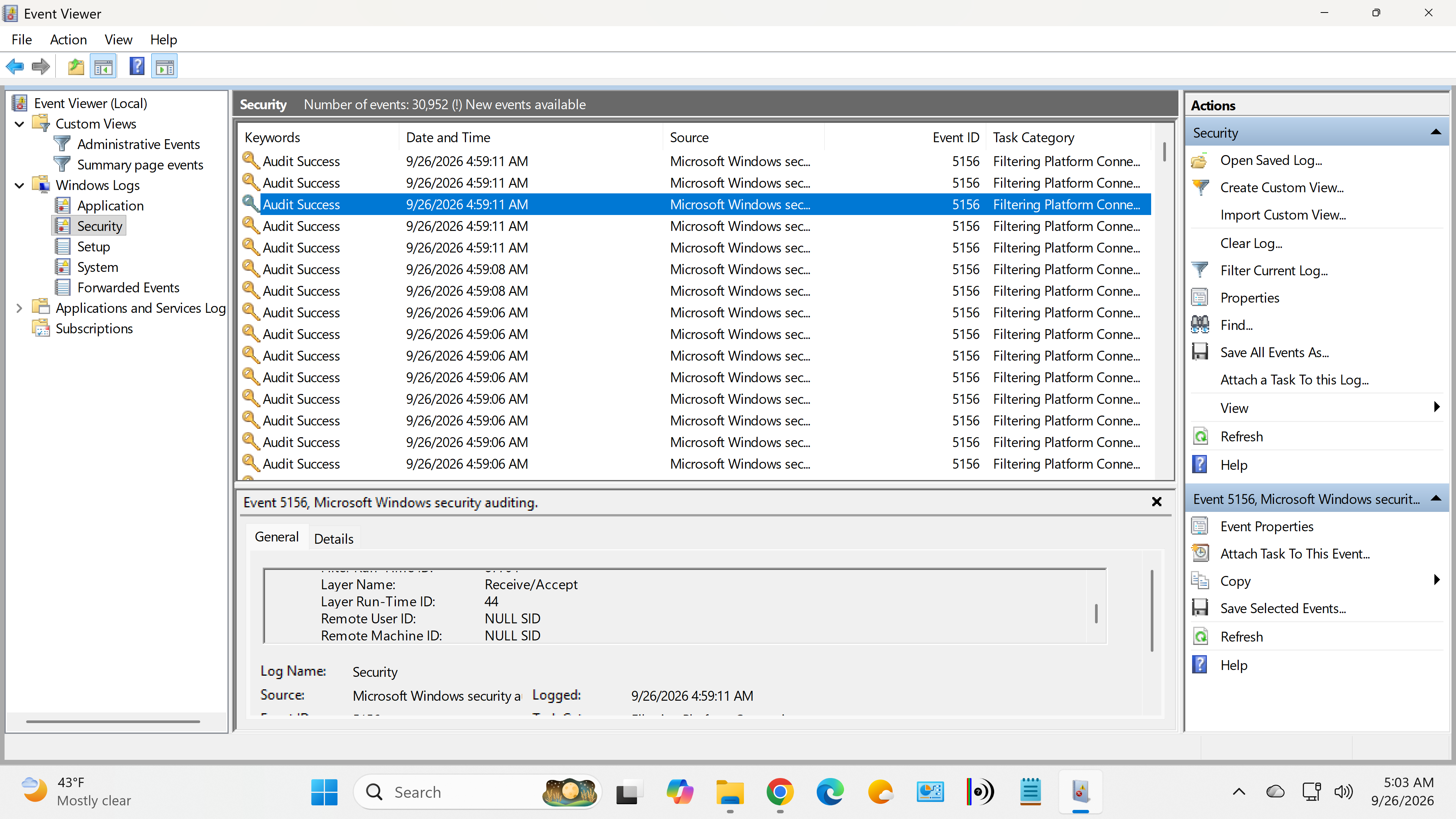Click the event description scrollbar thumb
This screenshot has width=1456, height=819.
tap(1096, 614)
